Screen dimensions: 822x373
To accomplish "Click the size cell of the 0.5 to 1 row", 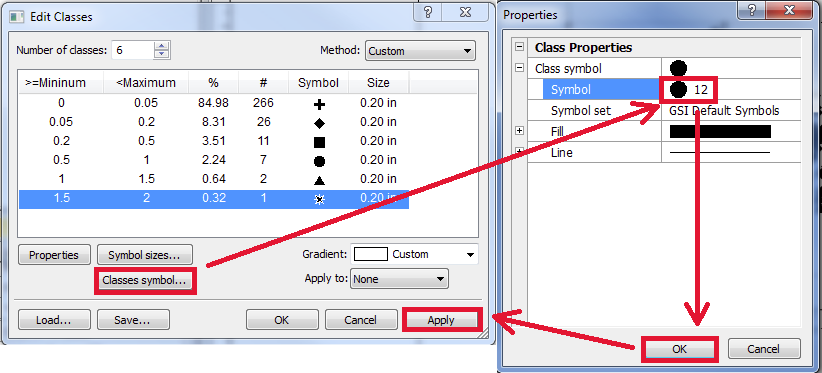I will tap(378, 160).
